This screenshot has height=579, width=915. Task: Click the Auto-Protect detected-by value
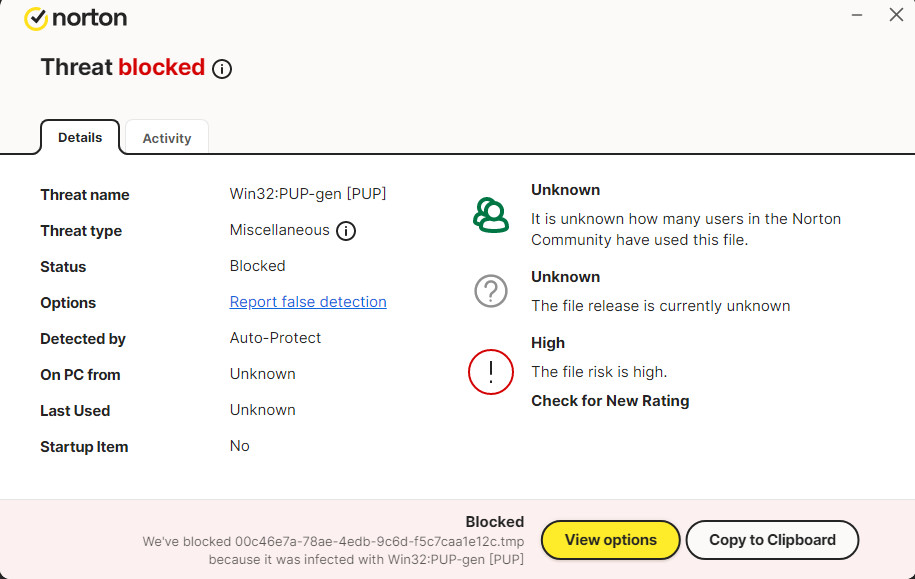tap(275, 338)
